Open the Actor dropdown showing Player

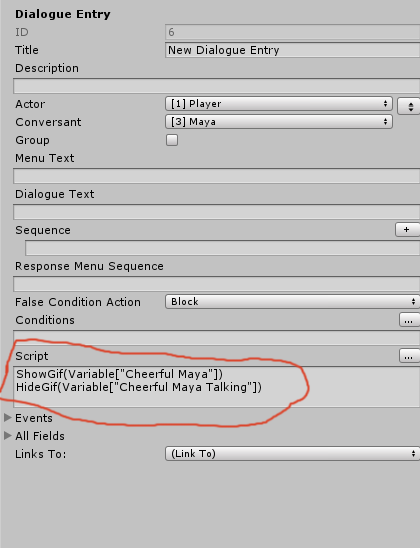point(279,103)
